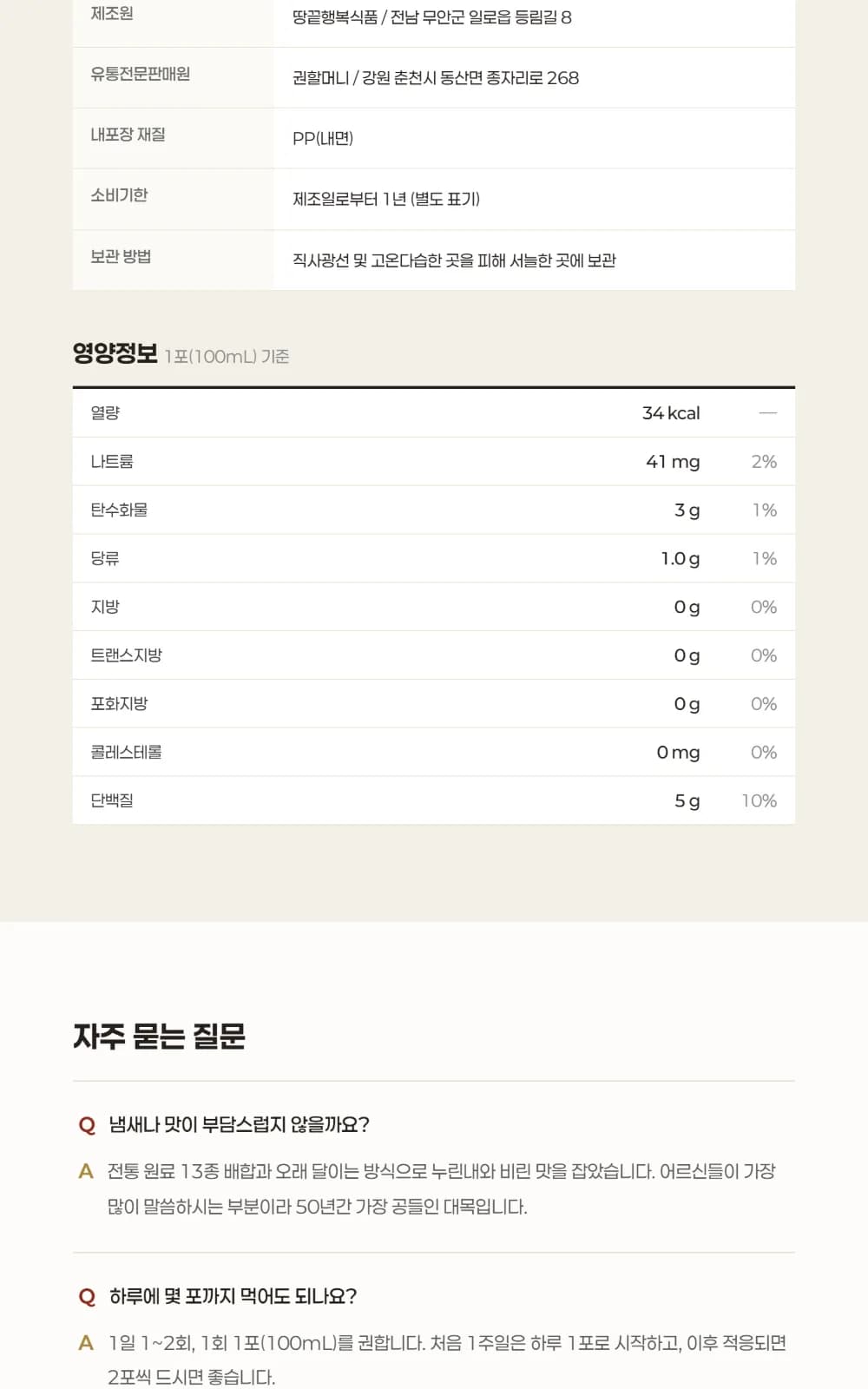Click the A icon for the 13-ingredient answer

coord(86,1172)
